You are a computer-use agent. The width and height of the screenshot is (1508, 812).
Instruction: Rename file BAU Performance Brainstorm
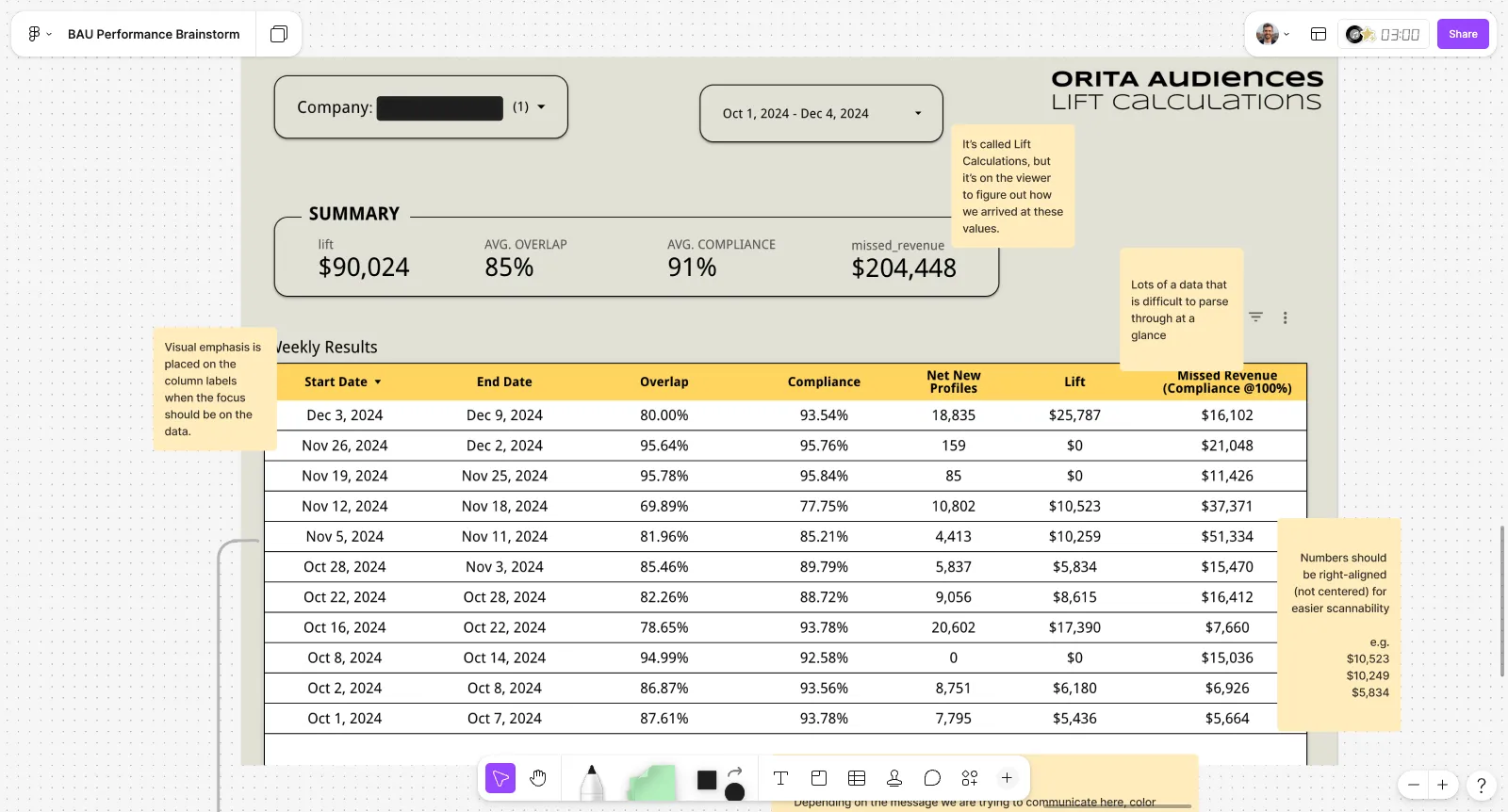pos(154,34)
